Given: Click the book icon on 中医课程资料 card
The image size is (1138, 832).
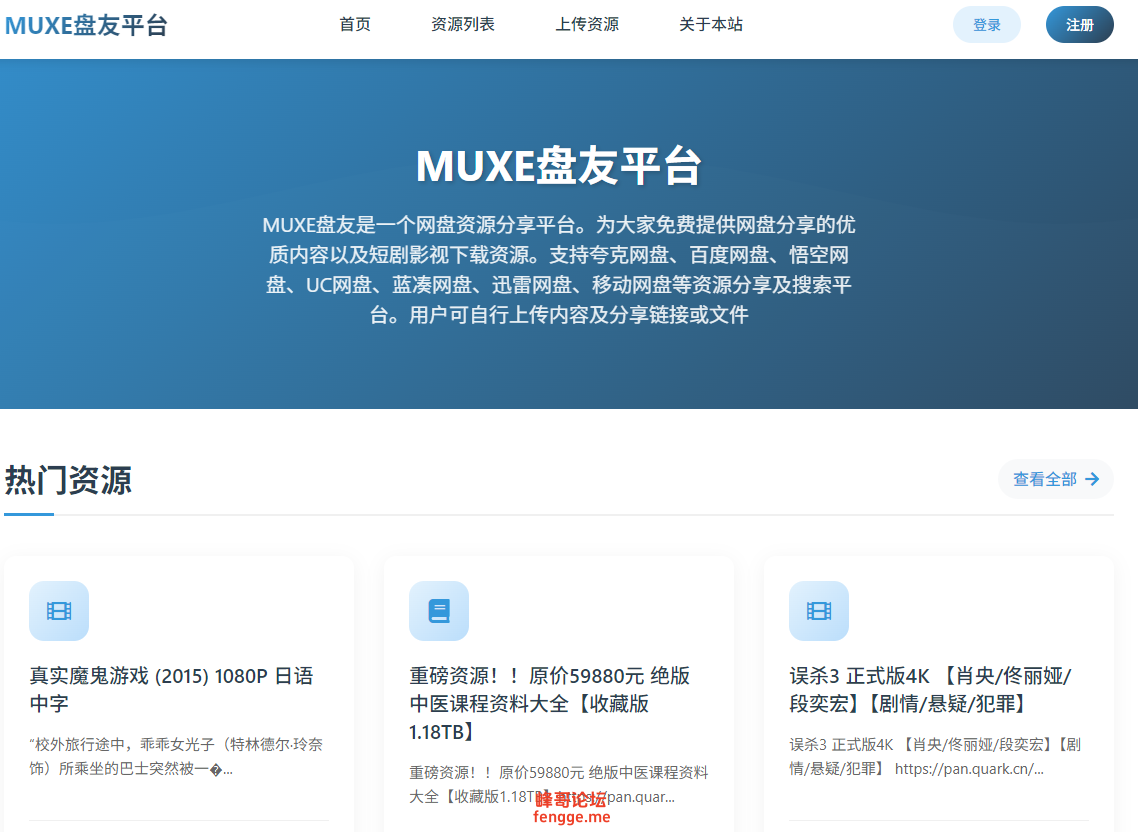Looking at the screenshot, I should [x=439, y=611].
